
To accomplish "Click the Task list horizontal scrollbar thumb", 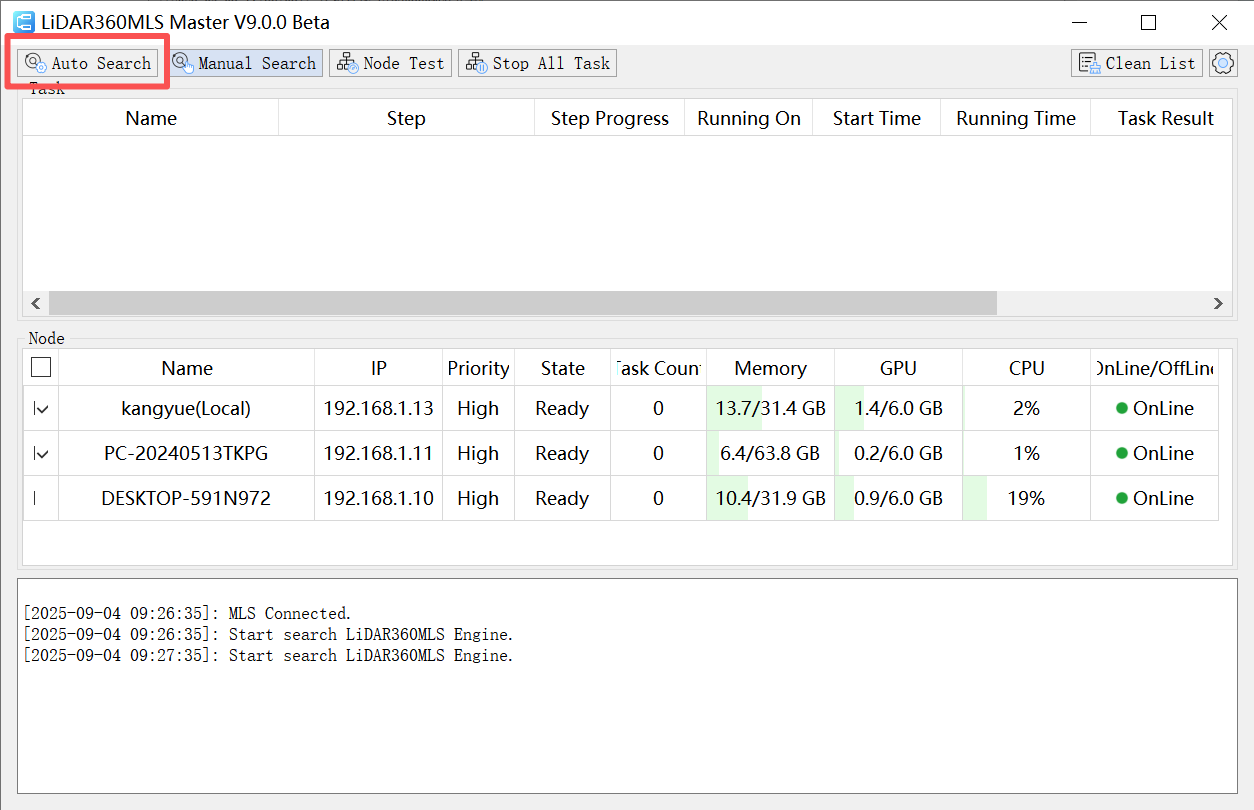I will pos(522,303).
